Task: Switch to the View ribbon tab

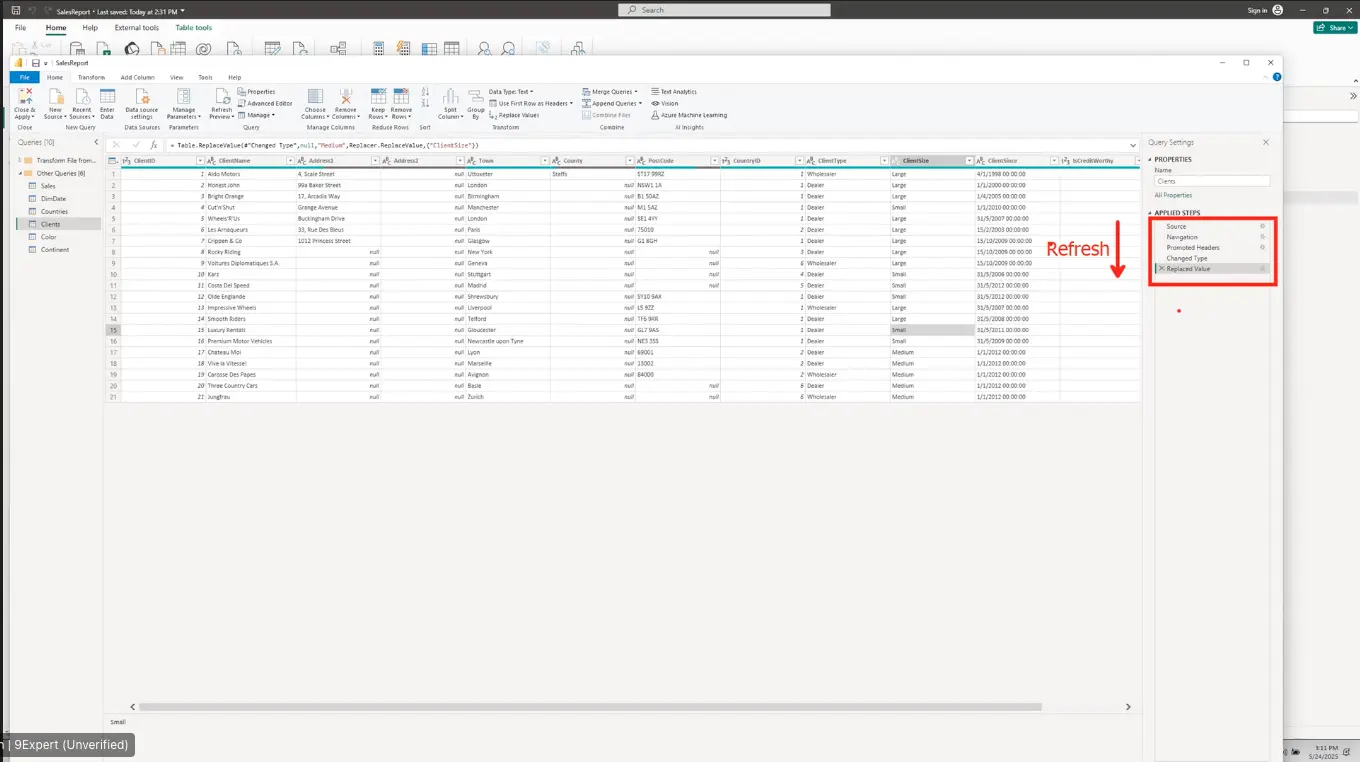Action: point(176,77)
